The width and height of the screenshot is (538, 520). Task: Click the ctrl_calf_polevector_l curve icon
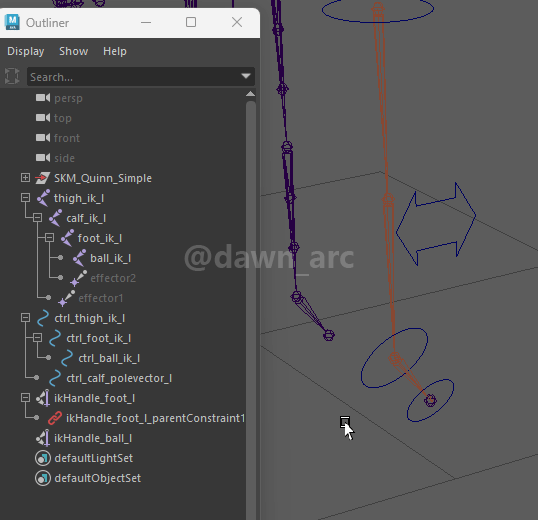(55, 378)
